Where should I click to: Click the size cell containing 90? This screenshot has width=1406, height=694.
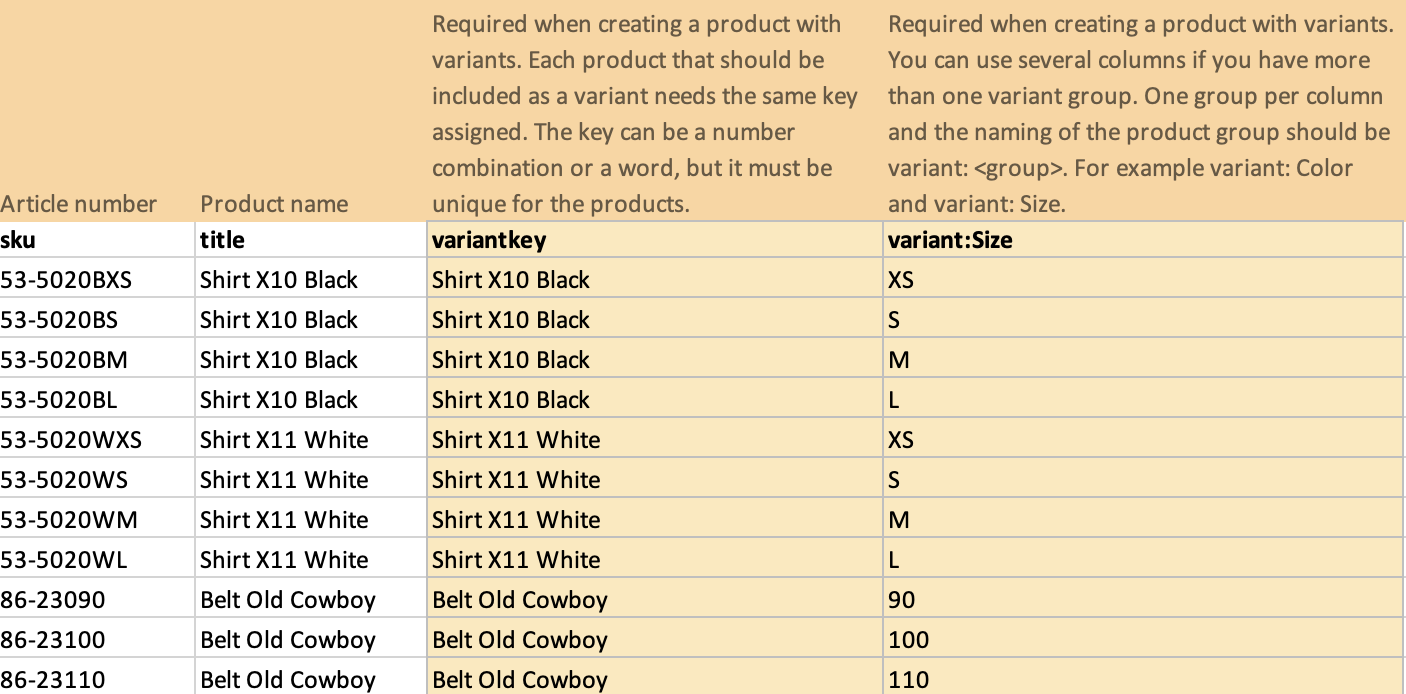tap(1144, 599)
